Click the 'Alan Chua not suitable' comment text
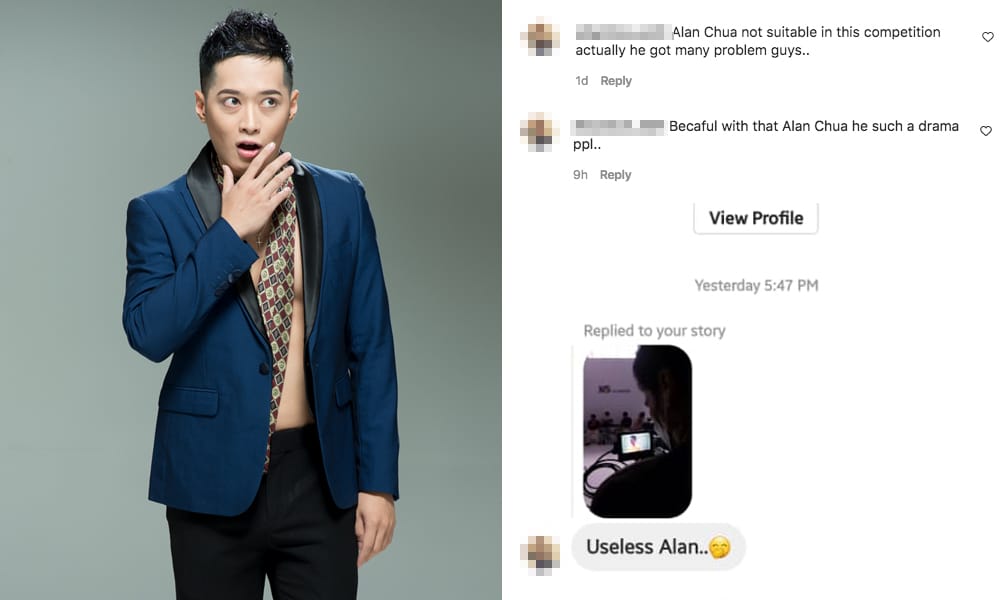This screenshot has width=1000, height=600. pos(758,41)
